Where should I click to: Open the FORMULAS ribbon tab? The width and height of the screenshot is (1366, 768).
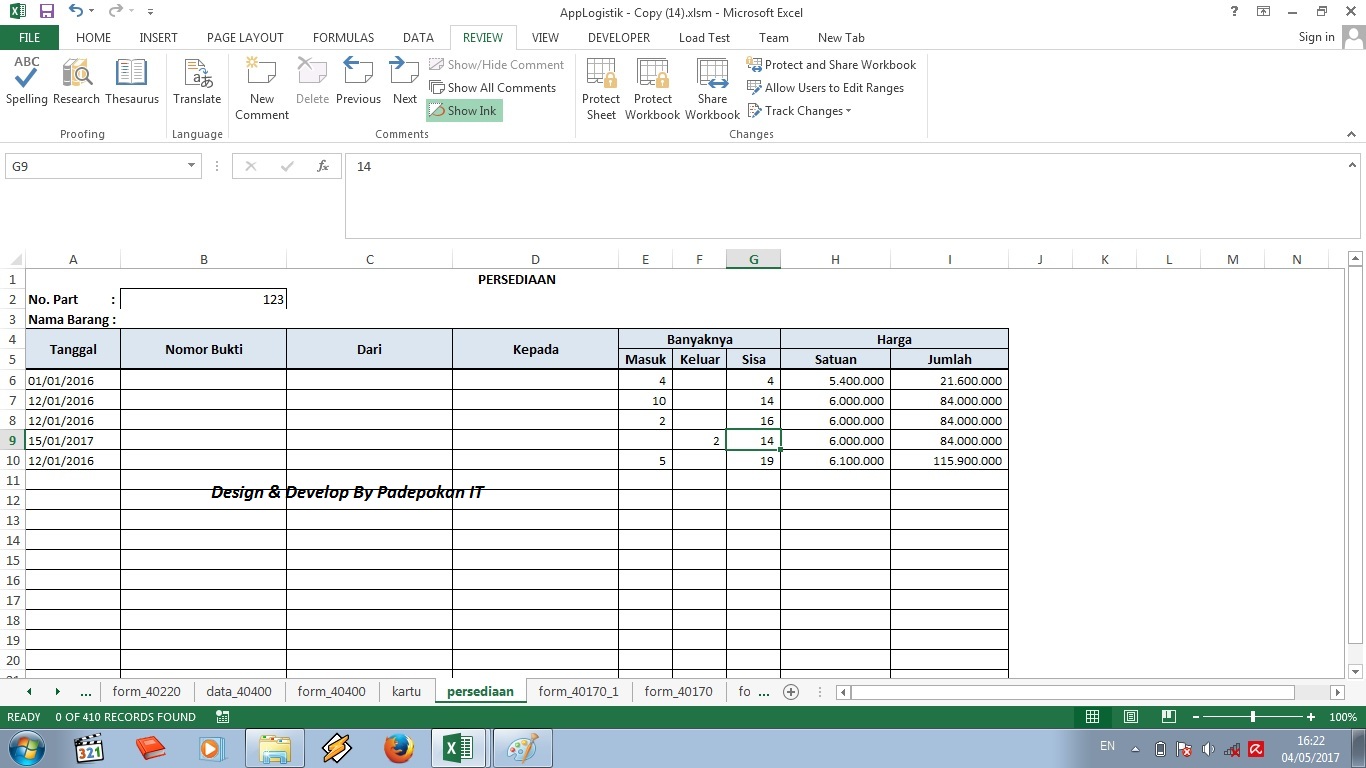point(343,38)
